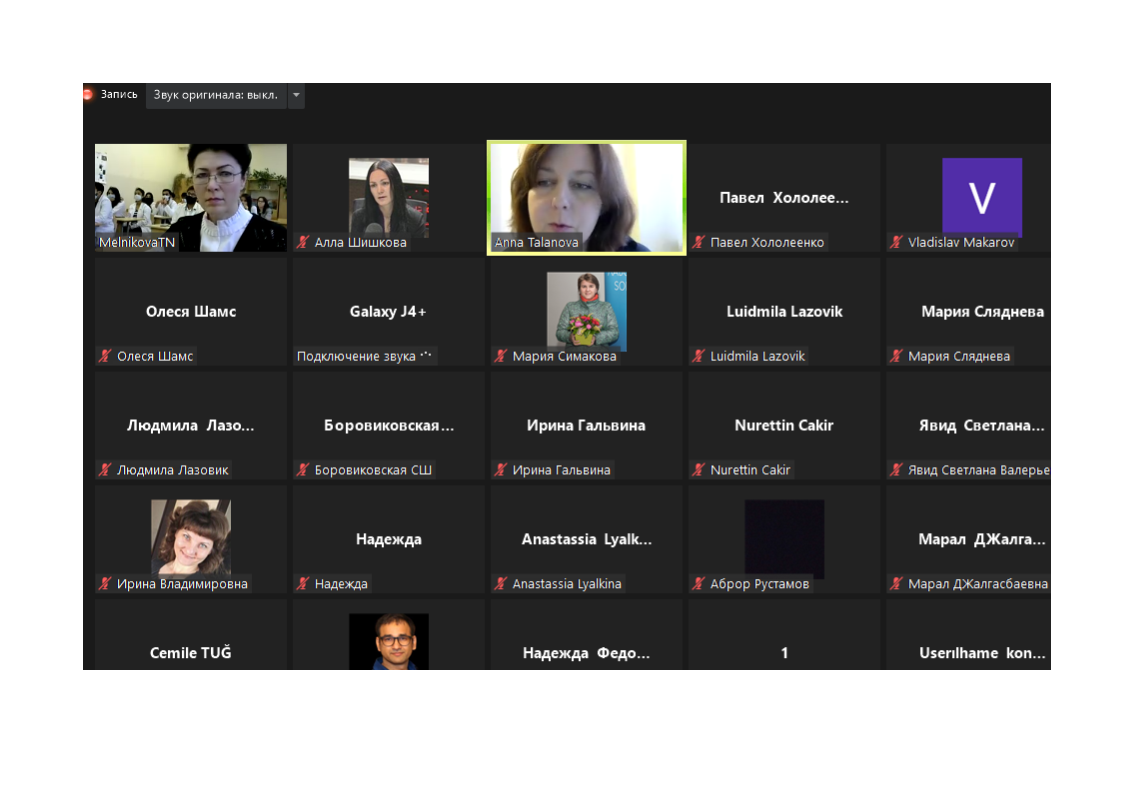
Task: Click the Anastassia Lyalkina bottom name label
Action: pyautogui.click(x=567, y=583)
